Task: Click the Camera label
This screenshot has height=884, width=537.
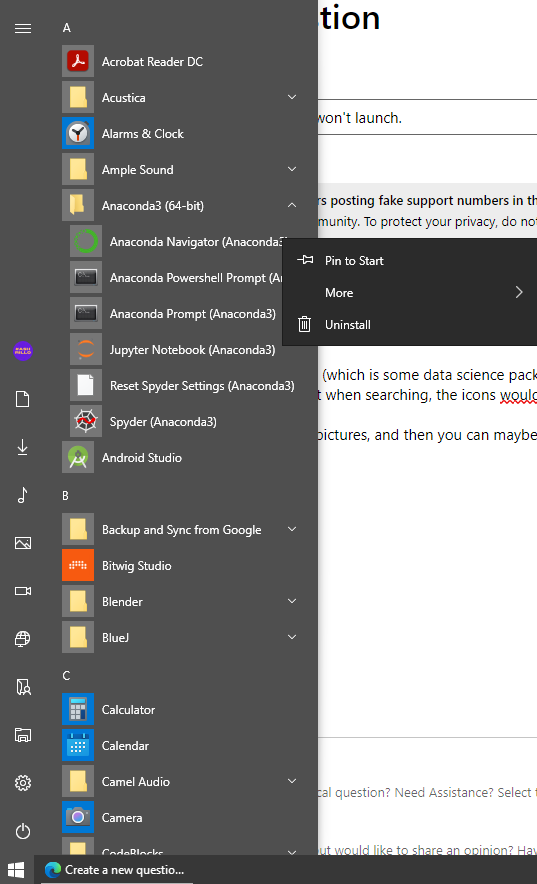Action: point(122,818)
